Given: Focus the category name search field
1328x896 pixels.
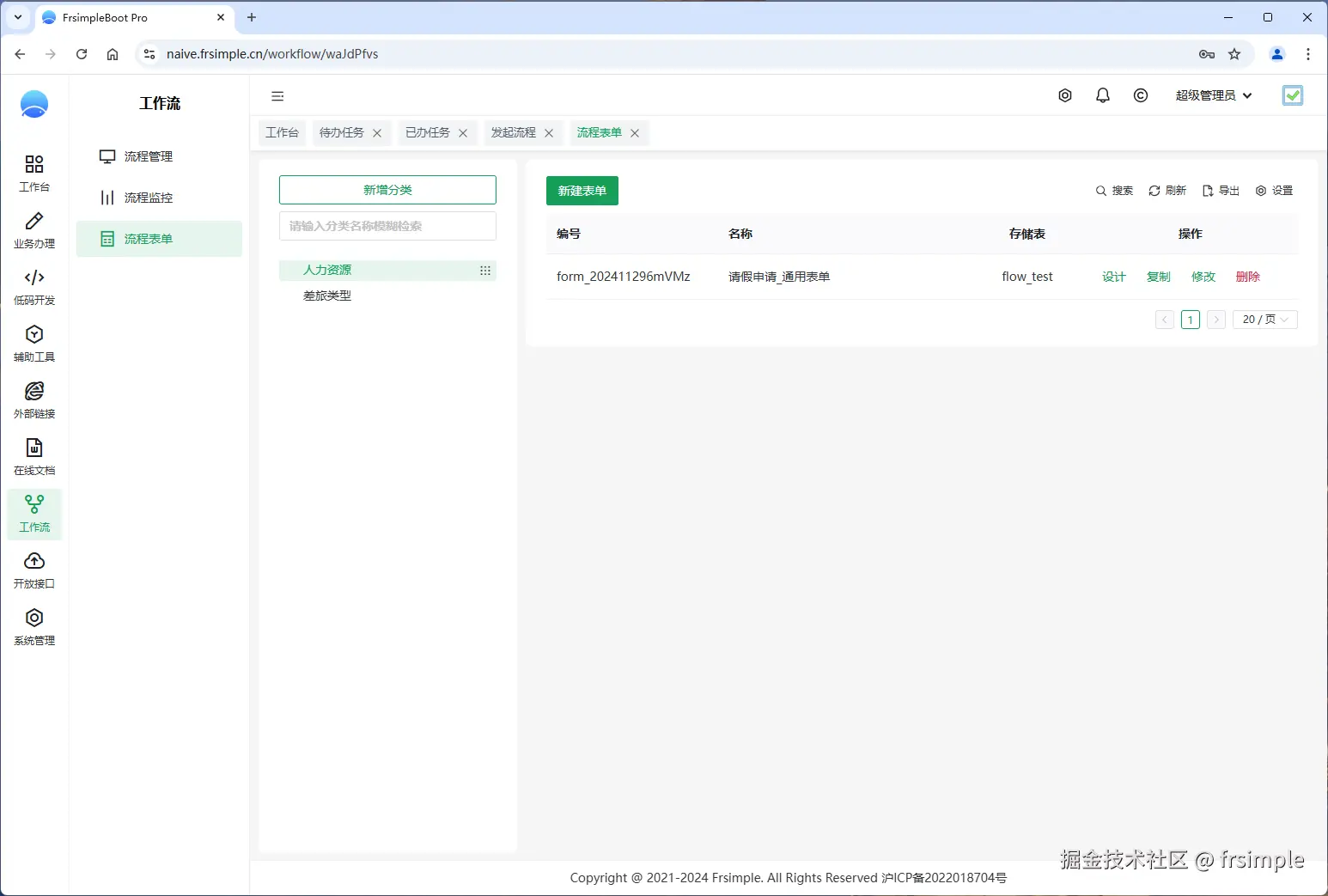Looking at the screenshot, I should pos(387,226).
